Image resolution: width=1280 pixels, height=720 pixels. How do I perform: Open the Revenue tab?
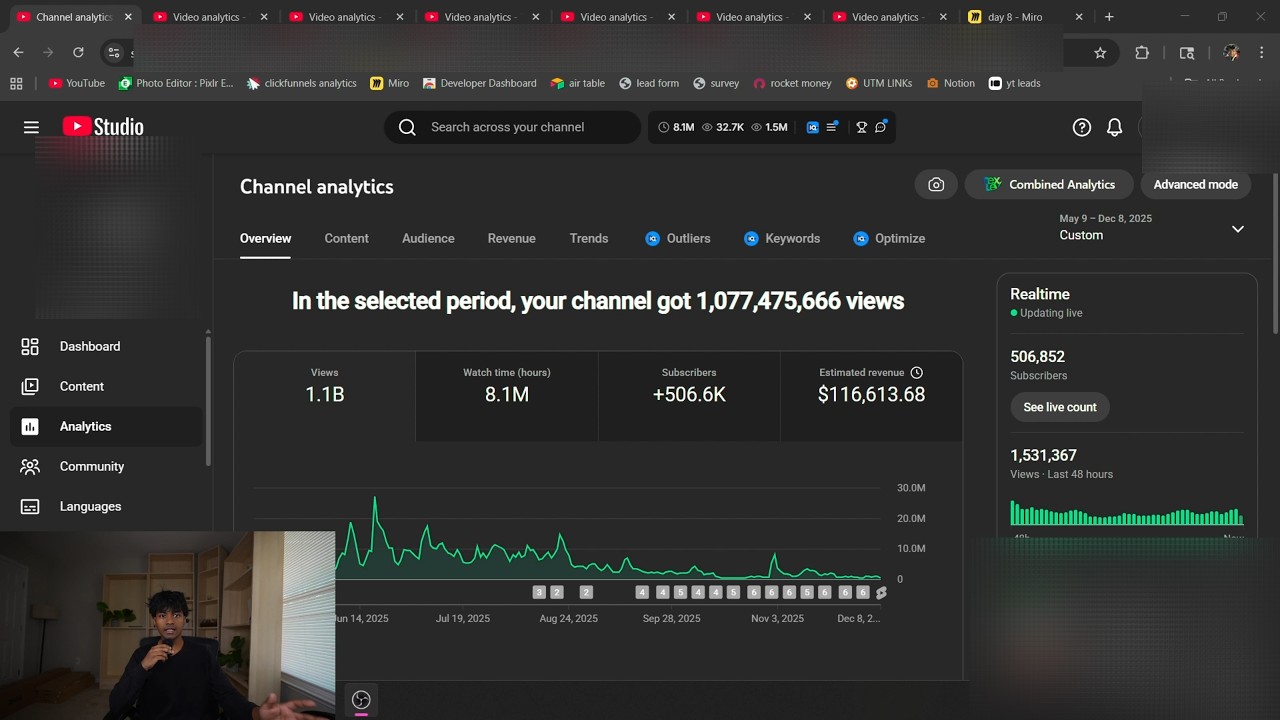(512, 238)
